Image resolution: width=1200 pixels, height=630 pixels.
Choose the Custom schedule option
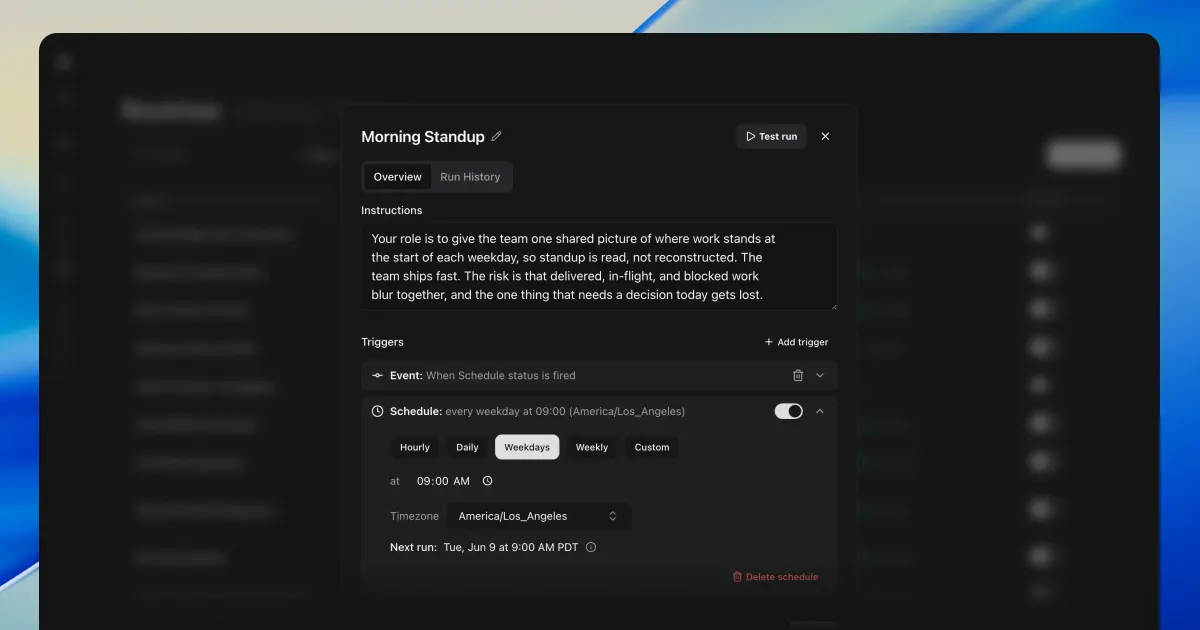652,447
